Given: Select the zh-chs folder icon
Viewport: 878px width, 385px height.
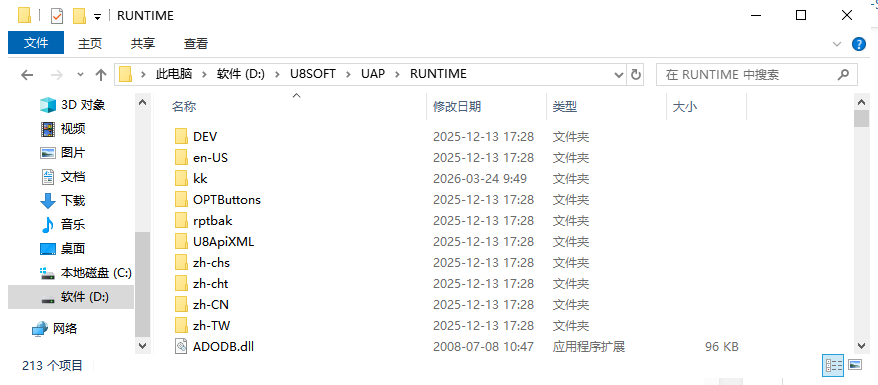Looking at the screenshot, I should pyautogui.click(x=181, y=262).
